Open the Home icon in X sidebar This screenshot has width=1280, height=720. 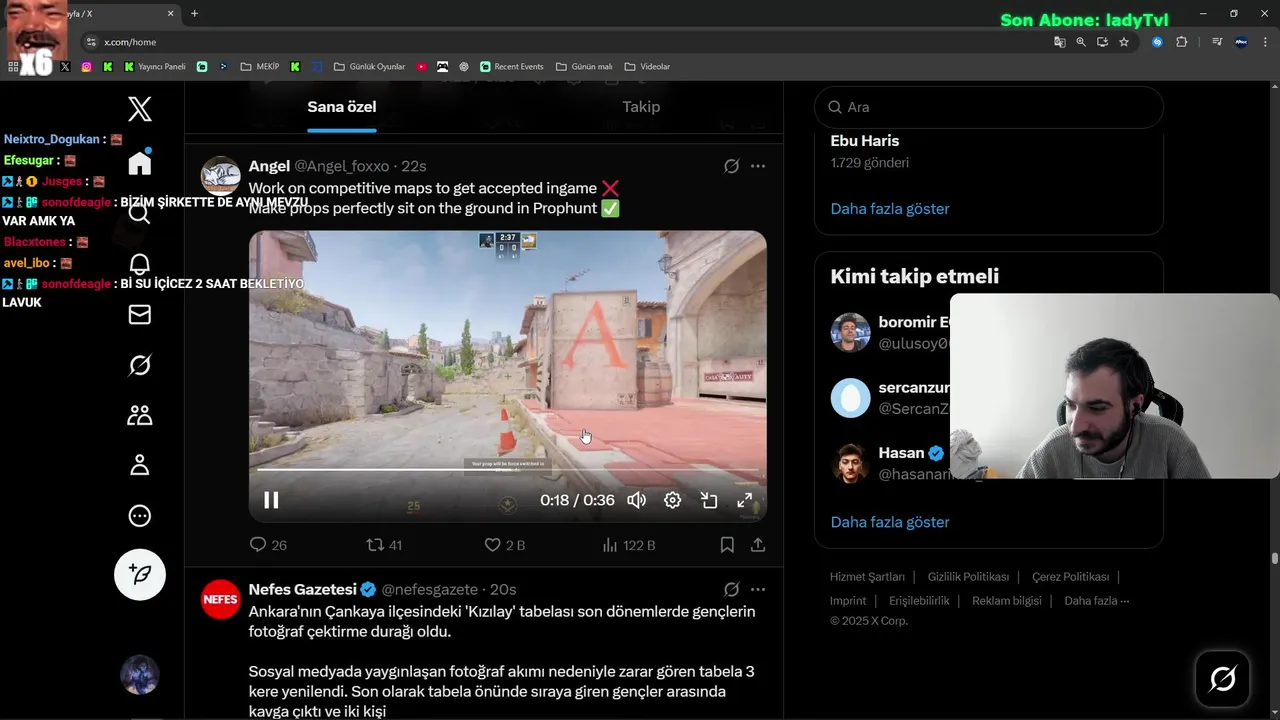tap(140, 162)
